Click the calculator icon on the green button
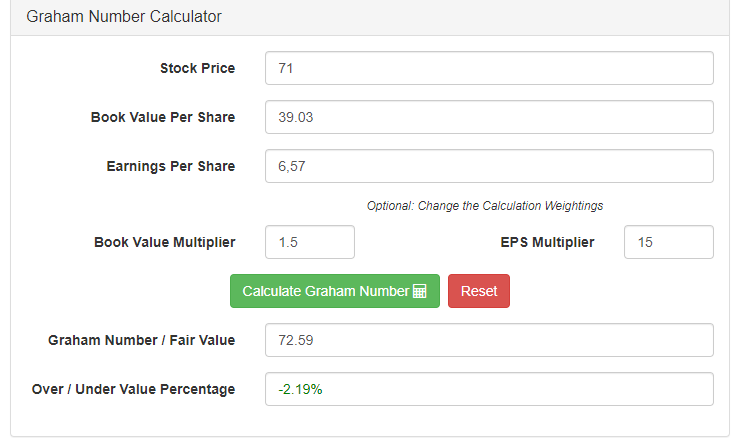Viewport: 738px width, 438px height. pos(420,292)
